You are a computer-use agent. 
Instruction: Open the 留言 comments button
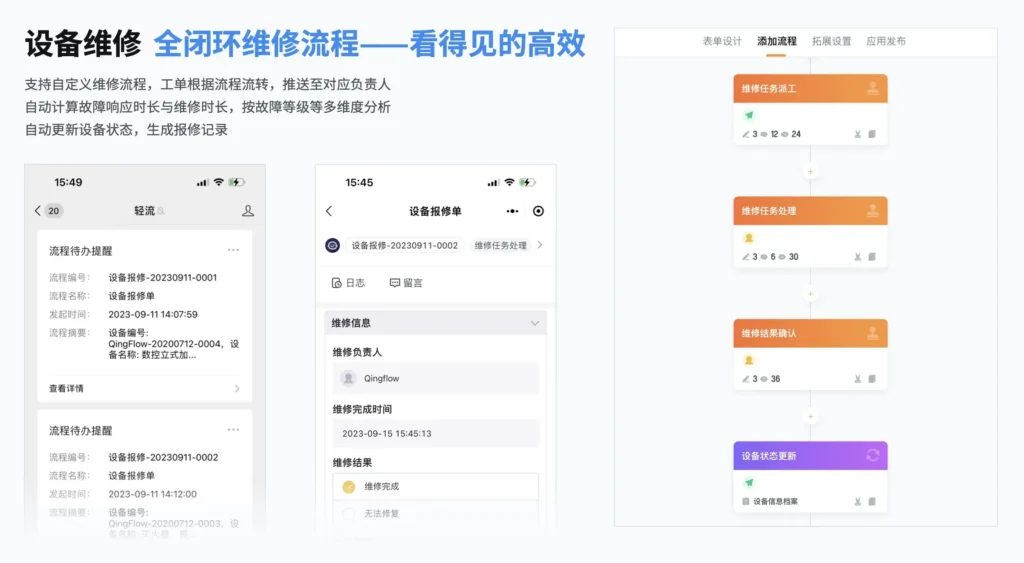coord(406,283)
